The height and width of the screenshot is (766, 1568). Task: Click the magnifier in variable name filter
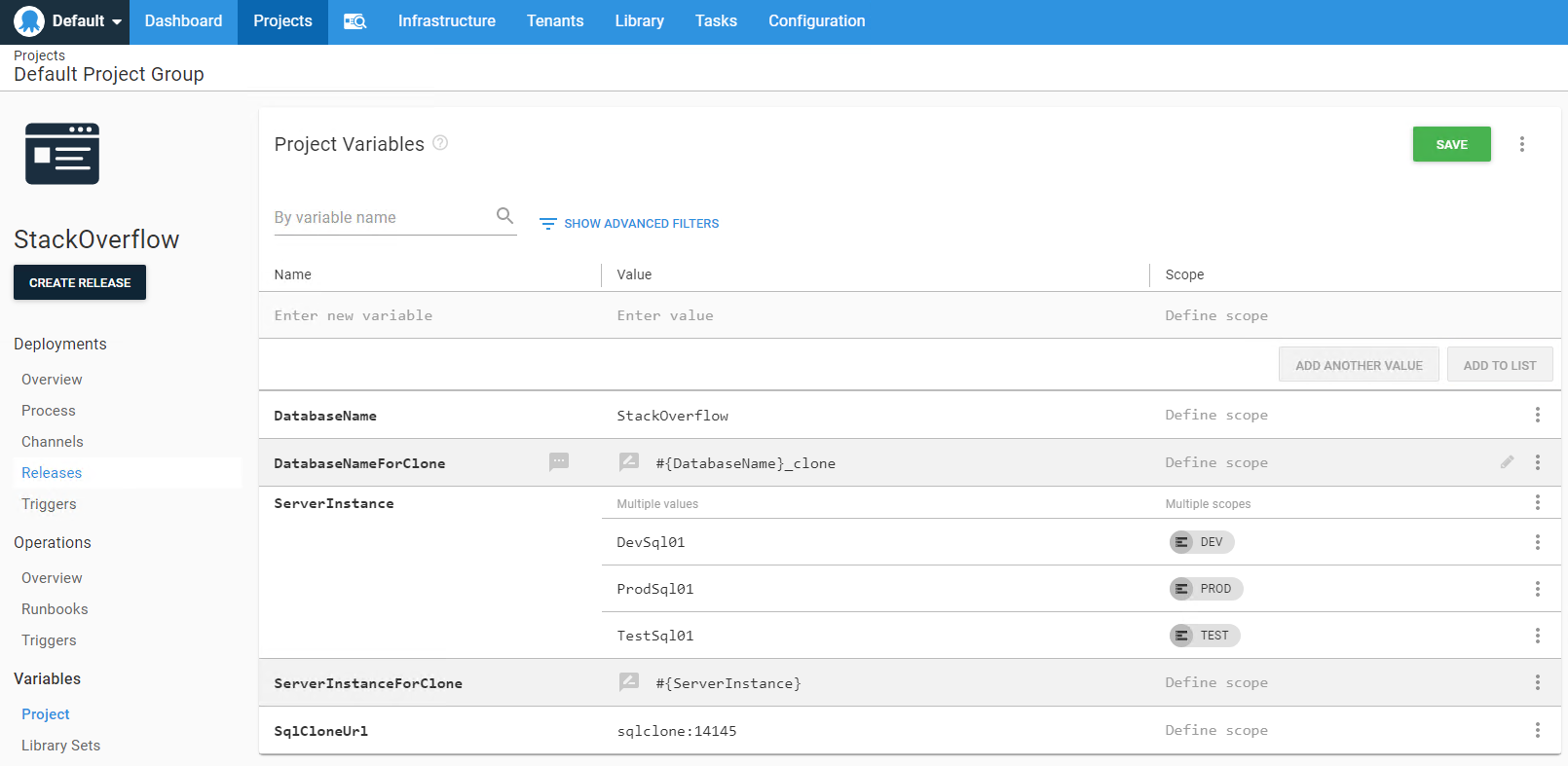504,216
